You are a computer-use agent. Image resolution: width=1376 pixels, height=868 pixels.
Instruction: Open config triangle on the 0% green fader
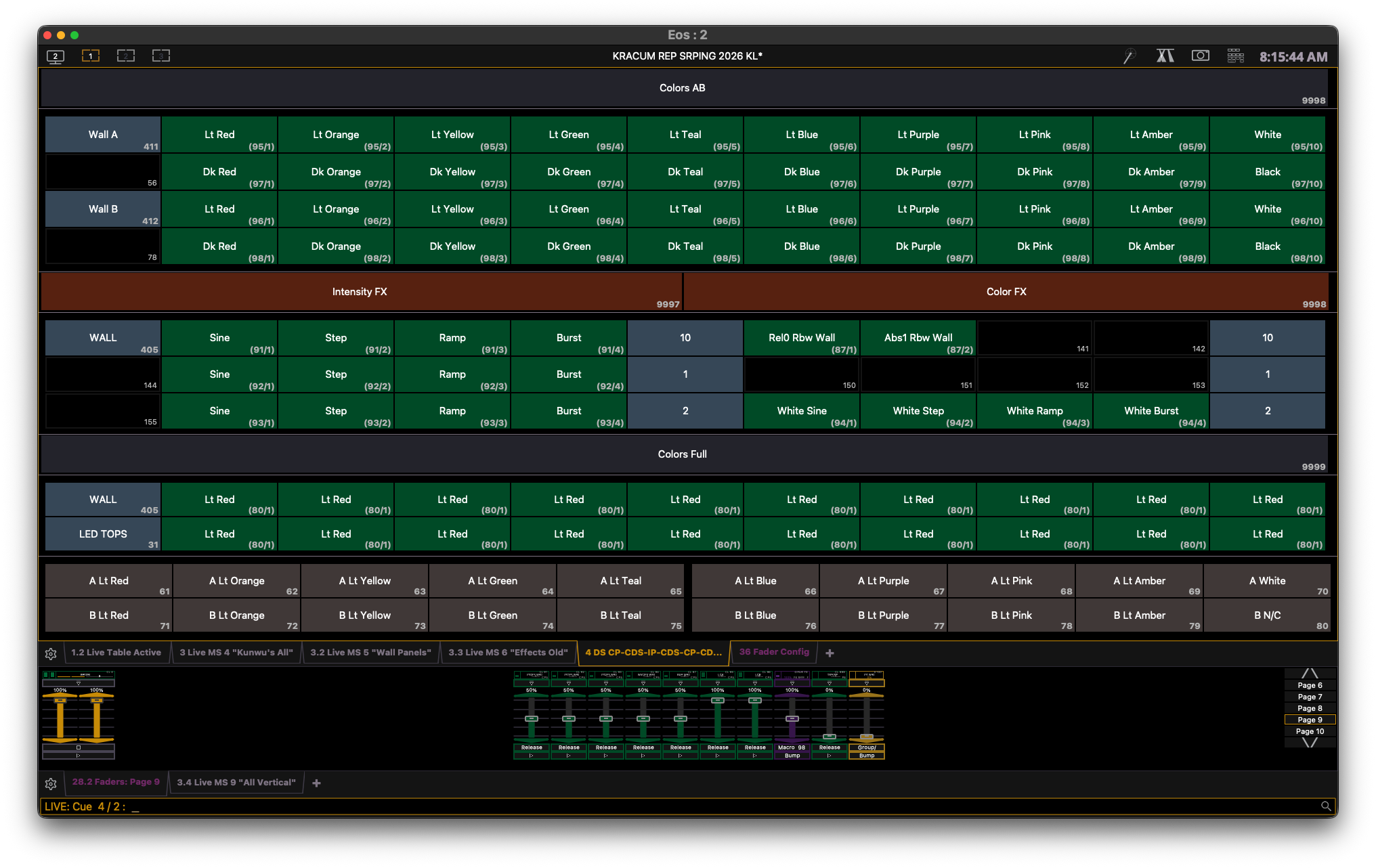coord(829,683)
